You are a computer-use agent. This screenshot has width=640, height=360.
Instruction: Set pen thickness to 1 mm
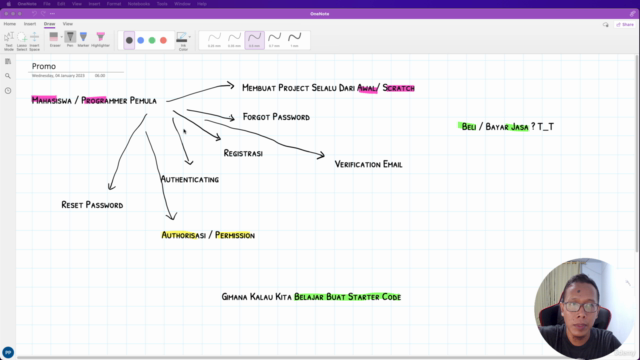[x=294, y=40]
